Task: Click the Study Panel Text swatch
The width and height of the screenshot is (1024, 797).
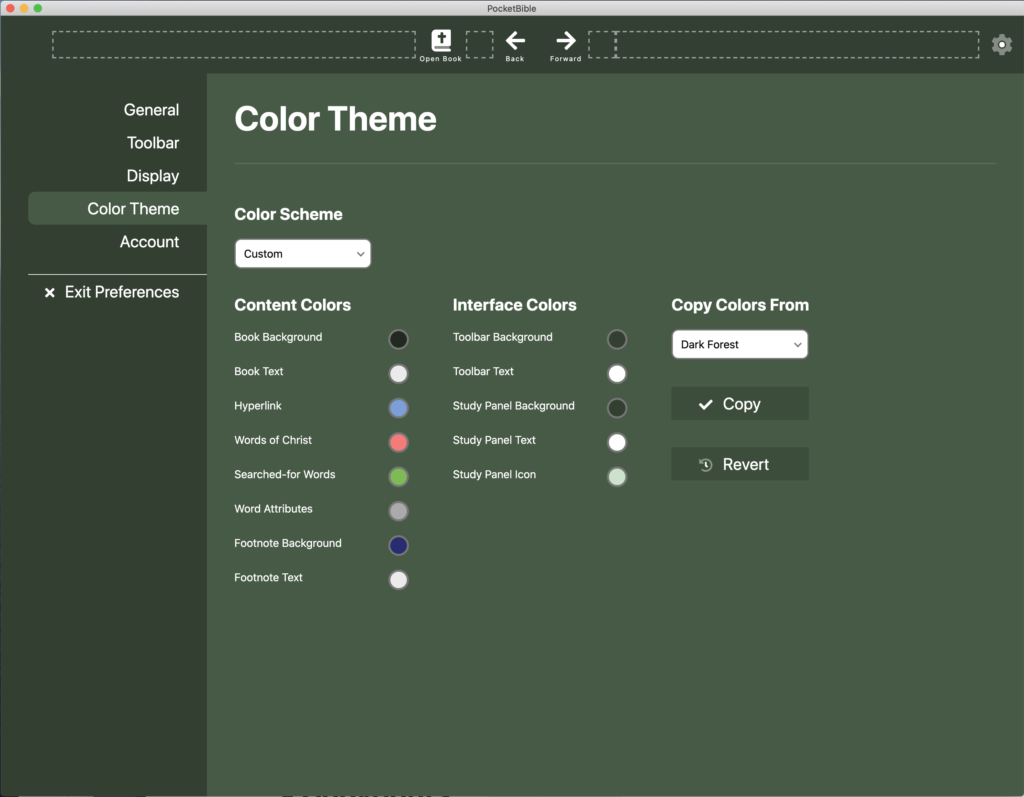Action: tap(616, 442)
